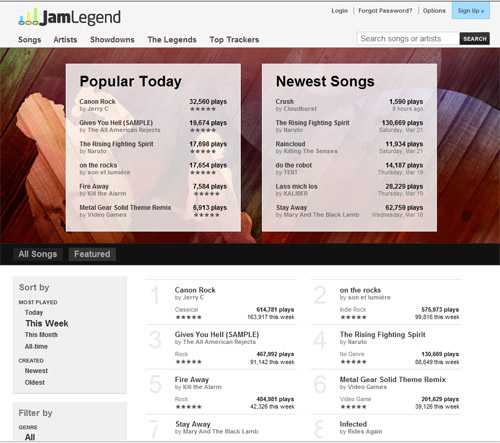Click the star rating under Canon Rock in Popular Today
Viewport: 500px width, 443px height.
click(x=203, y=109)
